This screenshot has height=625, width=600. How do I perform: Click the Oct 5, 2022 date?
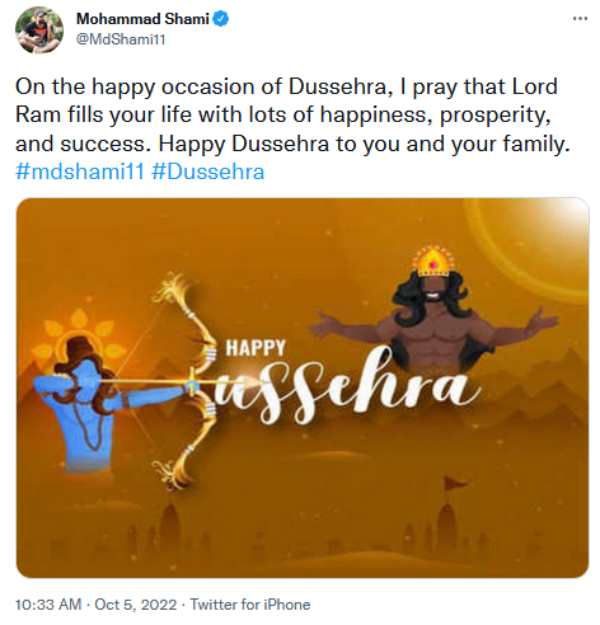(136, 605)
